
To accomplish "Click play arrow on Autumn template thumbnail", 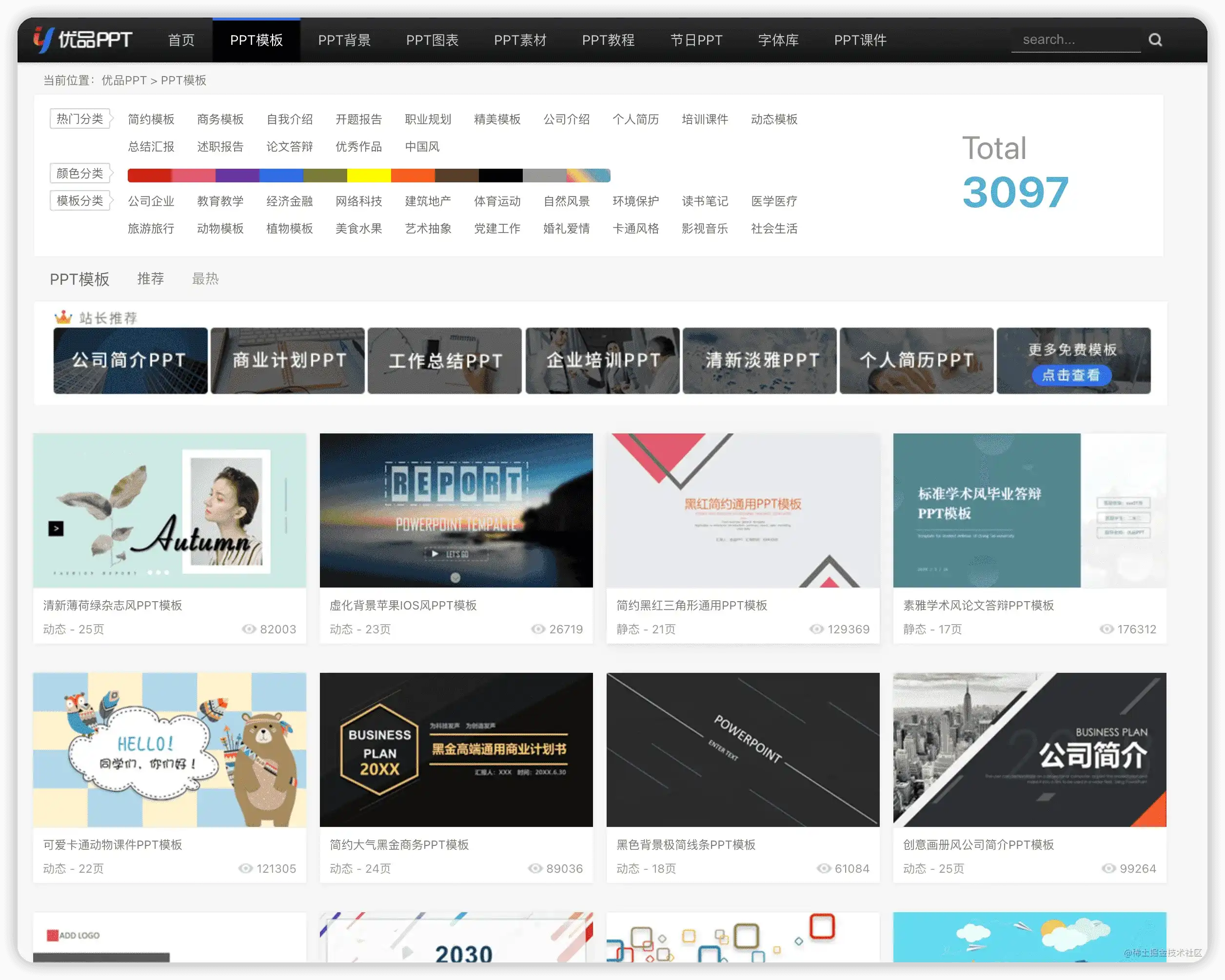I will [56, 529].
